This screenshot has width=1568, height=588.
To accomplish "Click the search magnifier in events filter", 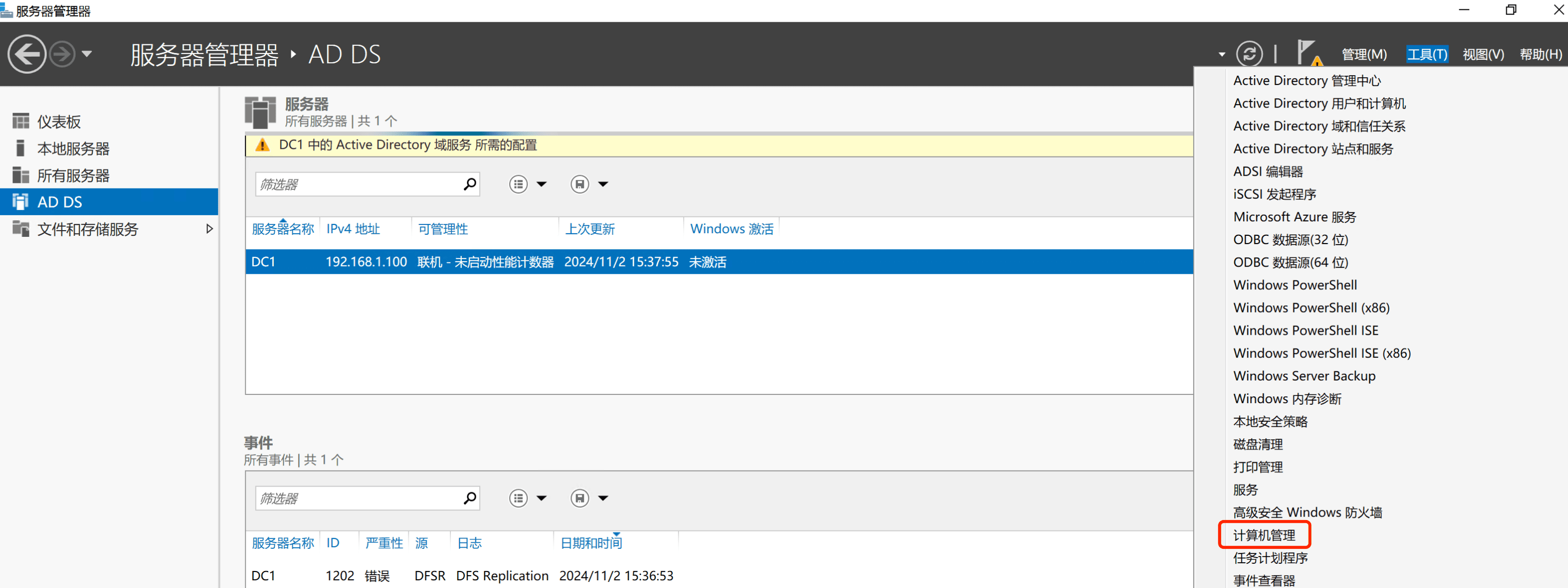I will pyautogui.click(x=469, y=498).
